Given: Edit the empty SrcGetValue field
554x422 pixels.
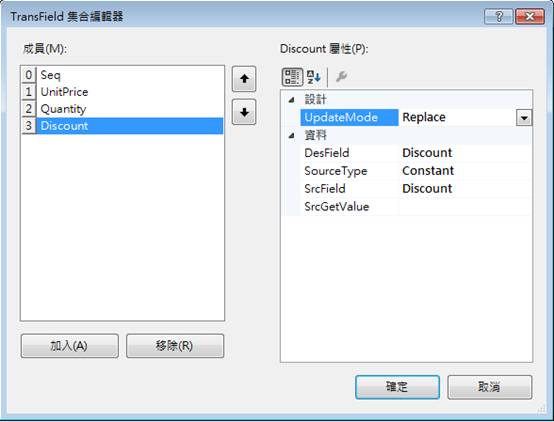Looking at the screenshot, I should [x=465, y=207].
